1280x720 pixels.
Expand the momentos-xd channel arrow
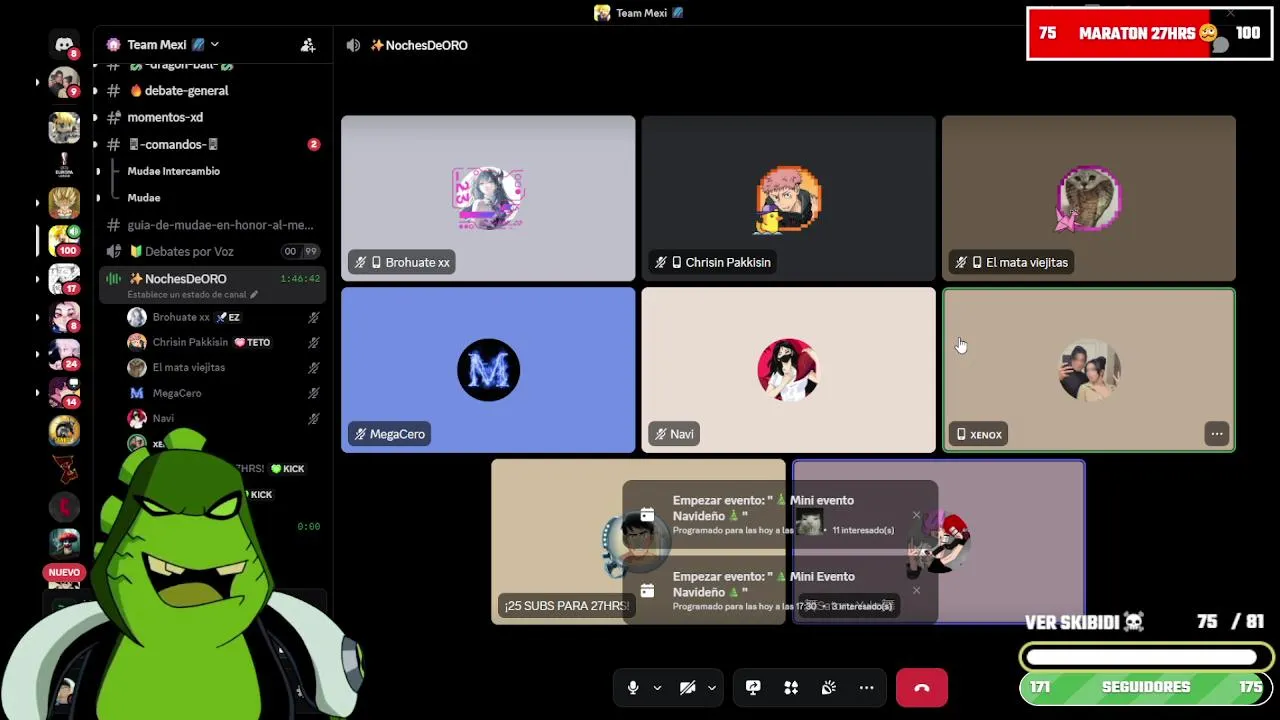point(95,117)
